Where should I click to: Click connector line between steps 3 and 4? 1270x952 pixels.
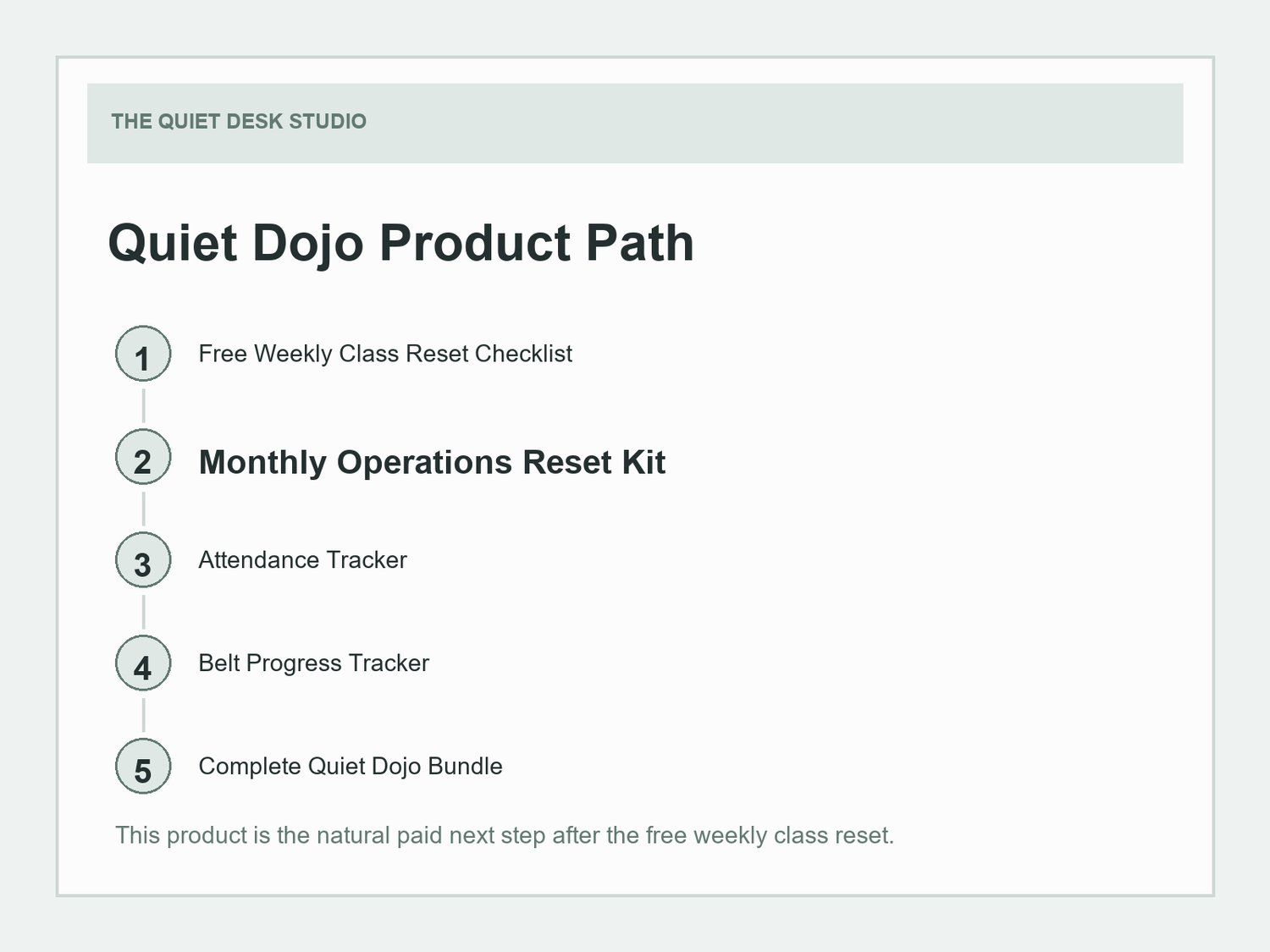[143, 612]
